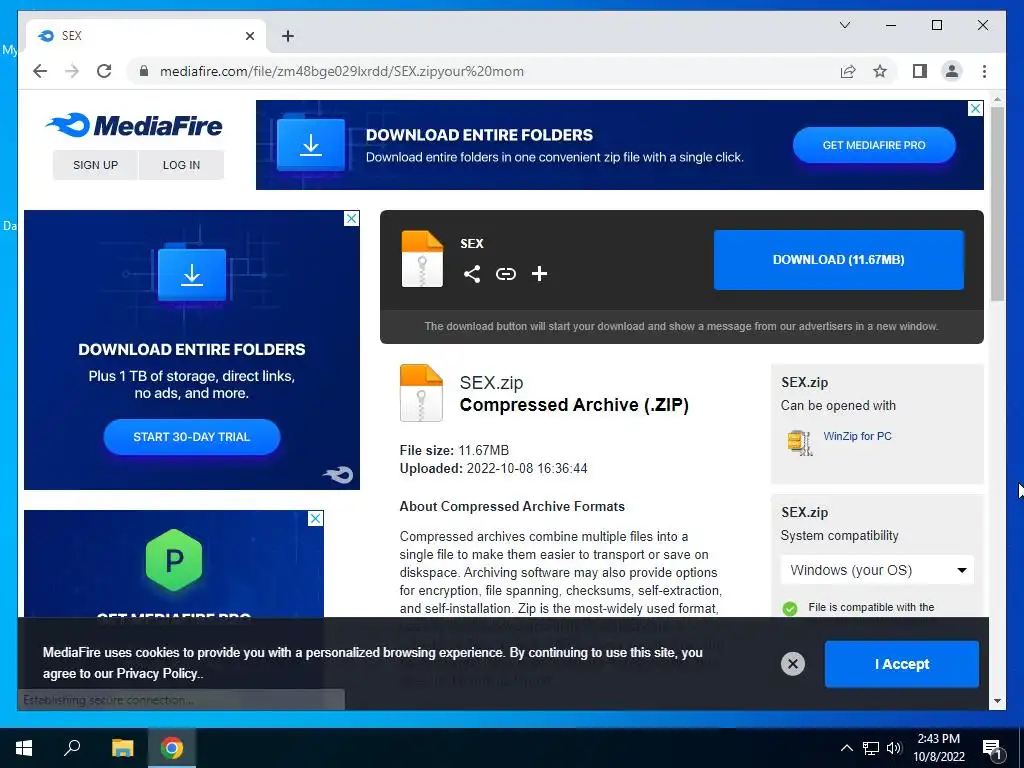
Task: Go forward in browser history
Action: (x=72, y=71)
